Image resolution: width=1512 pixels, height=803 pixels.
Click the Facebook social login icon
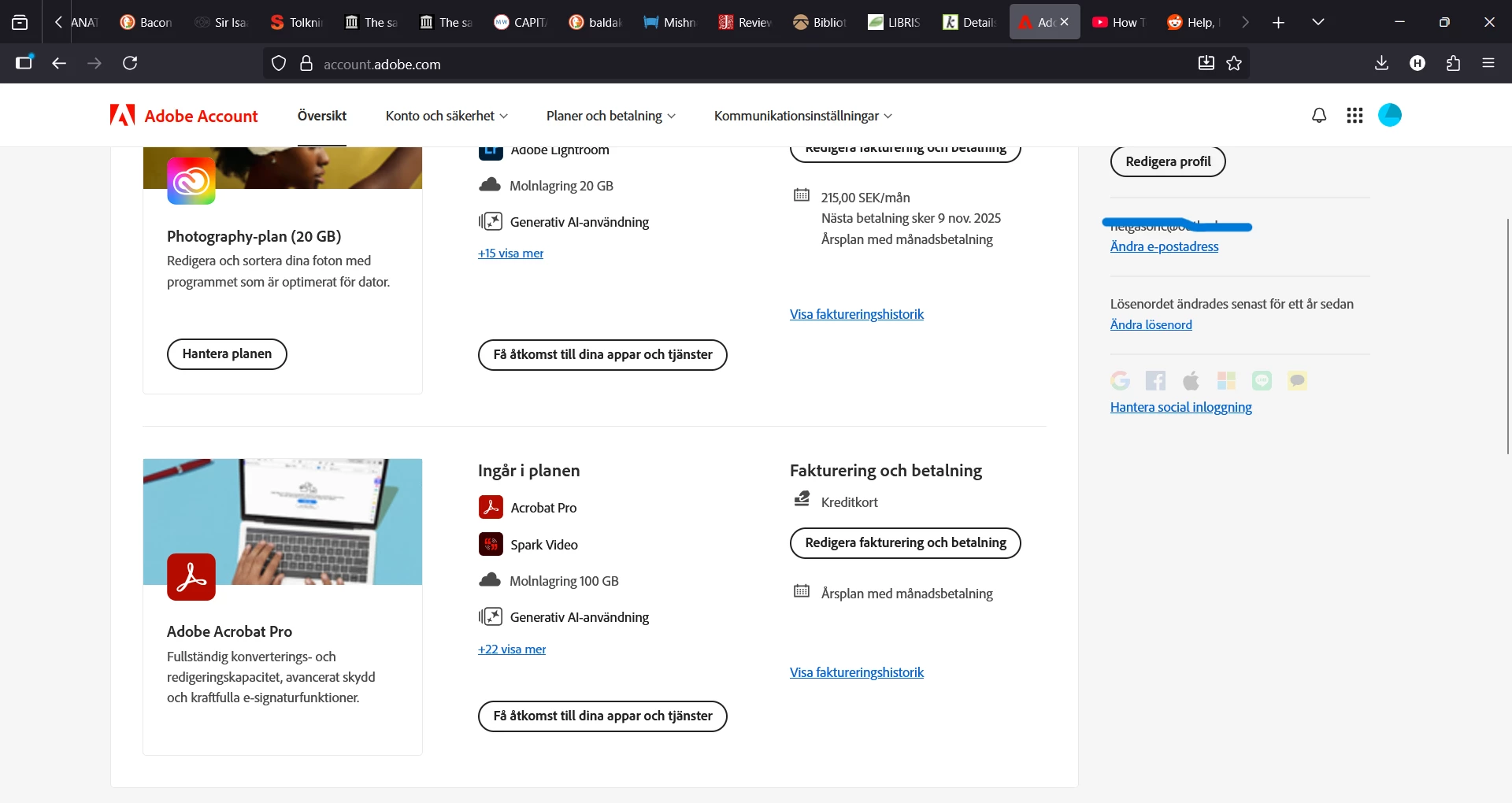(1155, 381)
